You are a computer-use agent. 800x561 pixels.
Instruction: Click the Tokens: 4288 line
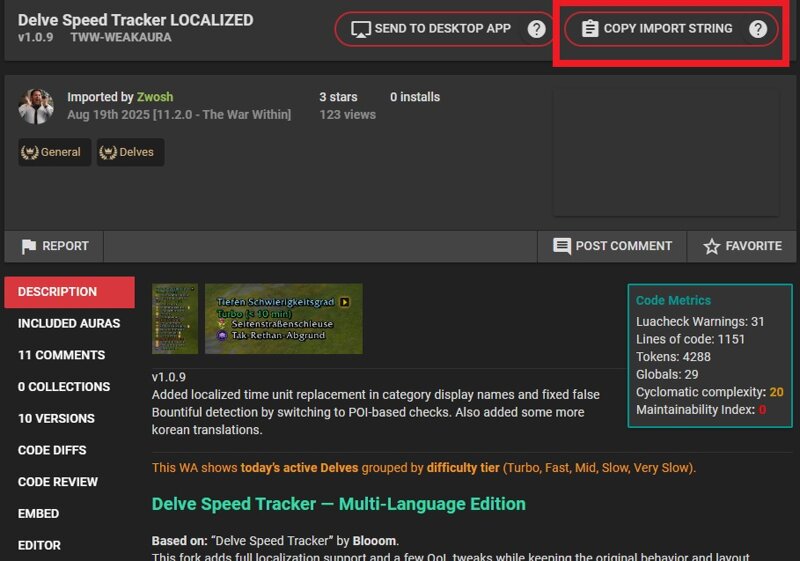point(673,357)
